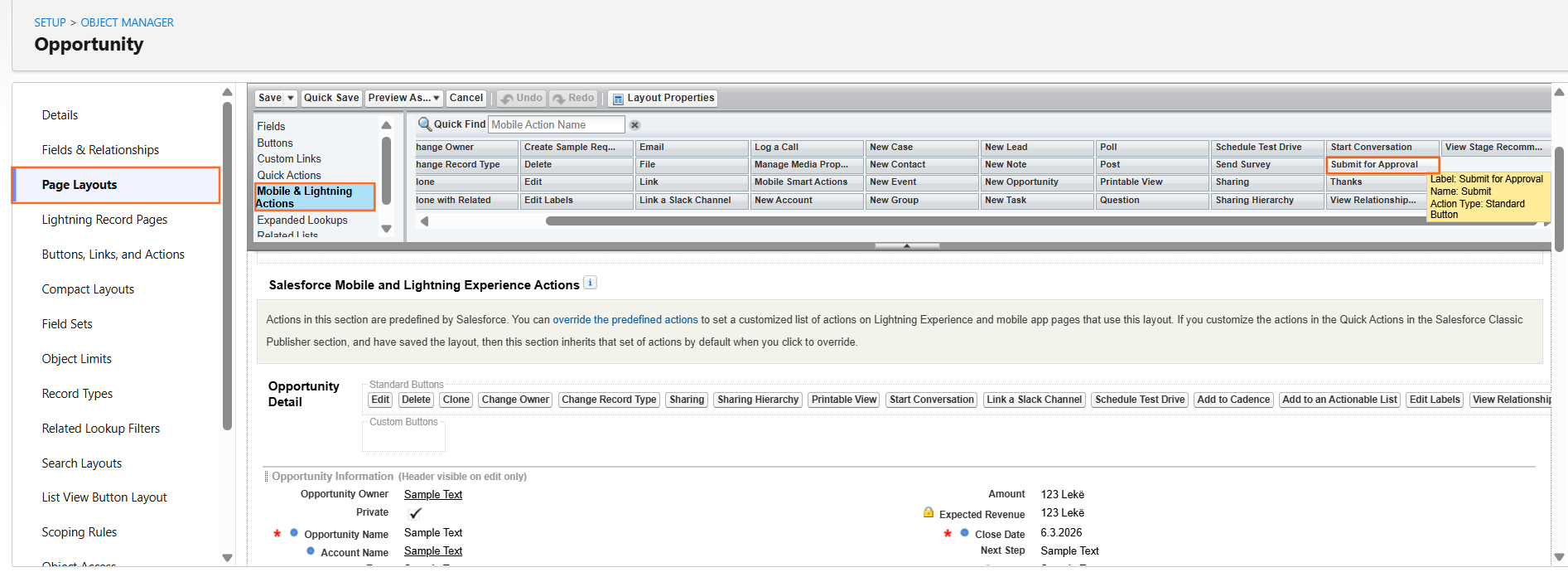The height and width of the screenshot is (577, 1568).
Task: Open the SETUP breadcrumb link
Action: tap(50, 22)
